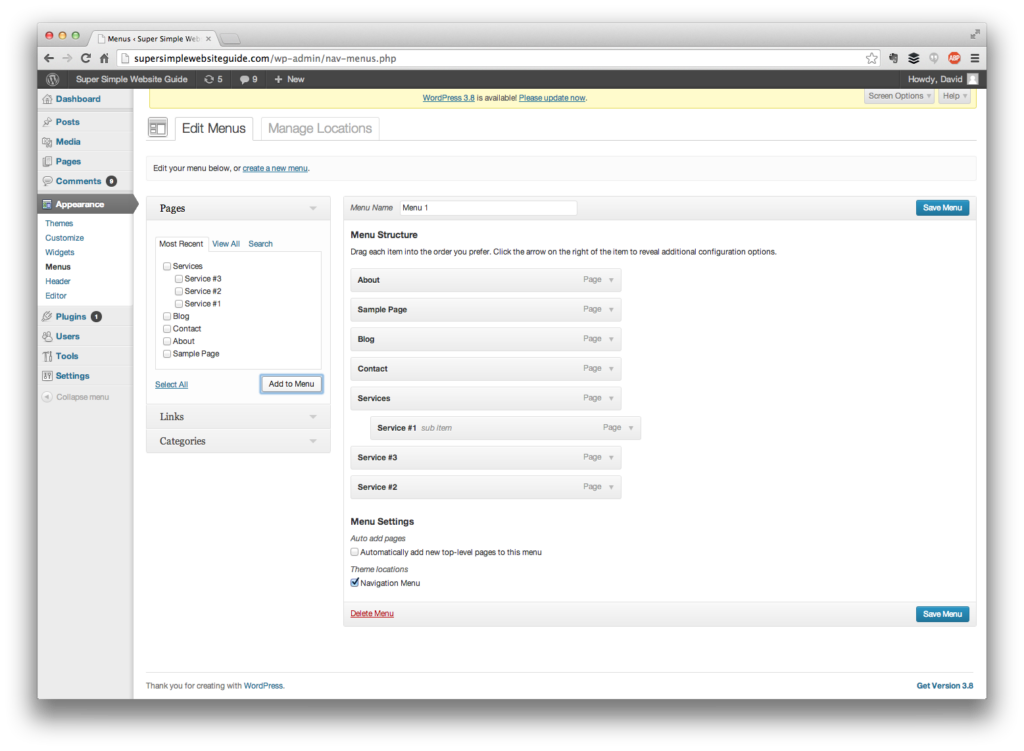Click the updates icon showing 5
The width and height of the screenshot is (1024, 751).
[212, 79]
